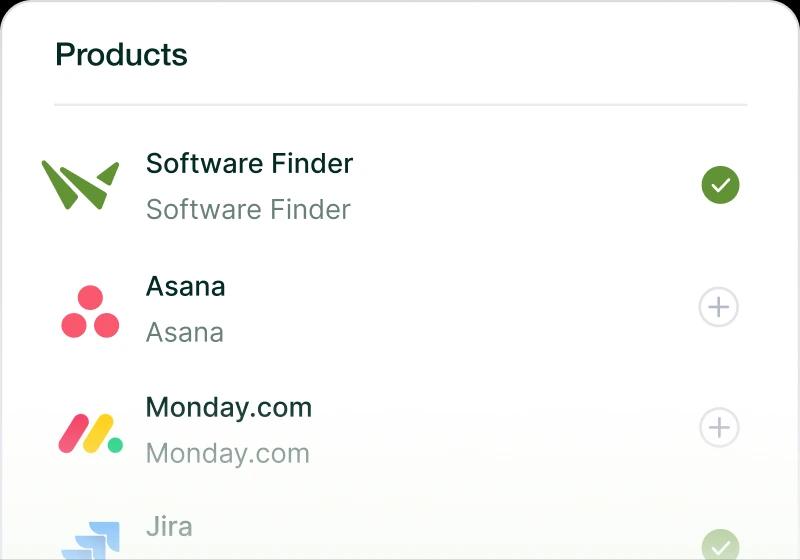Click the Jira blue logo icon
The height and width of the screenshot is (560, 800).
pyautogui.click(x=91, y=540)
